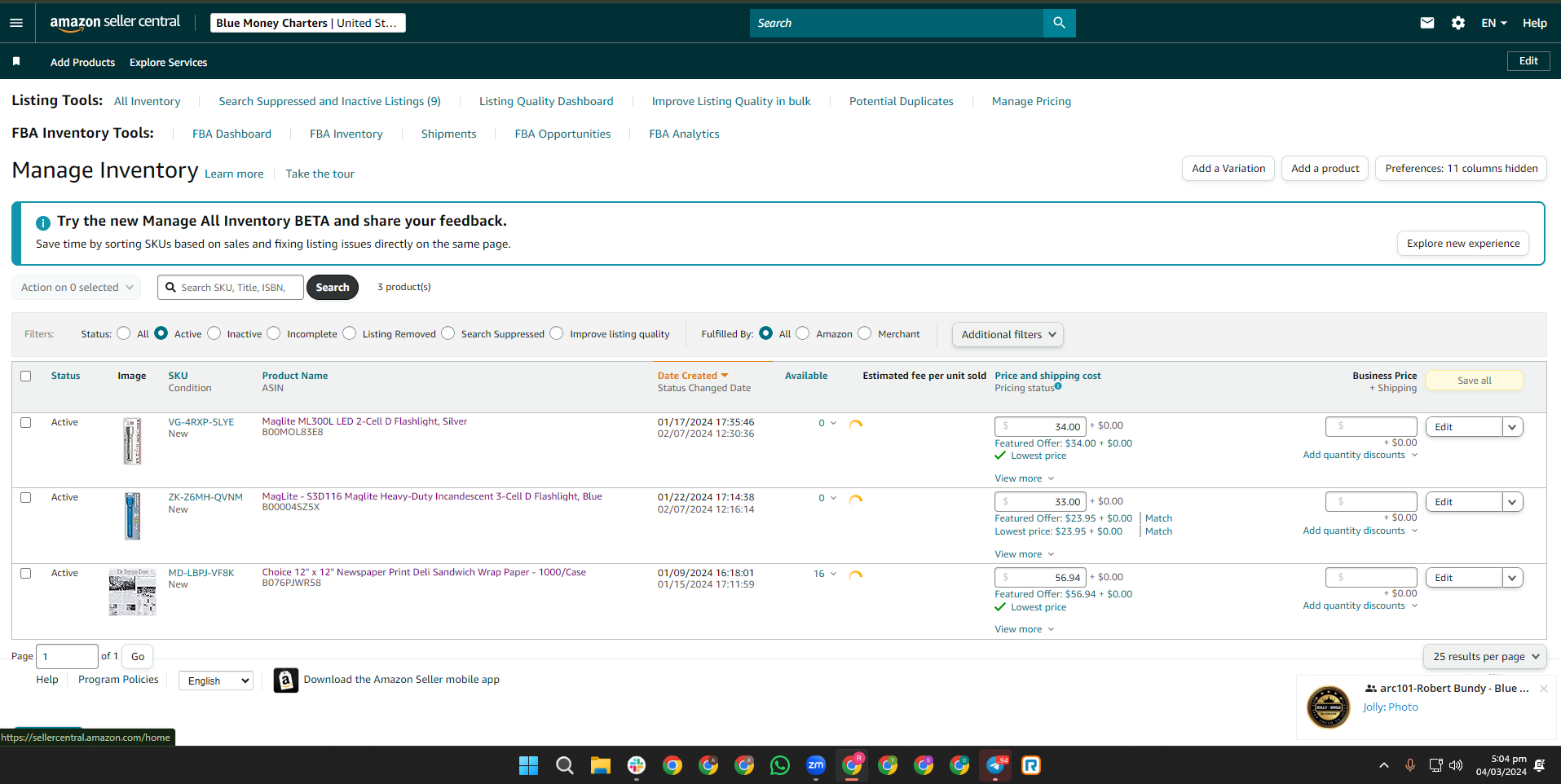This screenshot has height=784, width=1561.
Task: Open Search Suppressed and Inactive Listings (9)
Action: 329,101
